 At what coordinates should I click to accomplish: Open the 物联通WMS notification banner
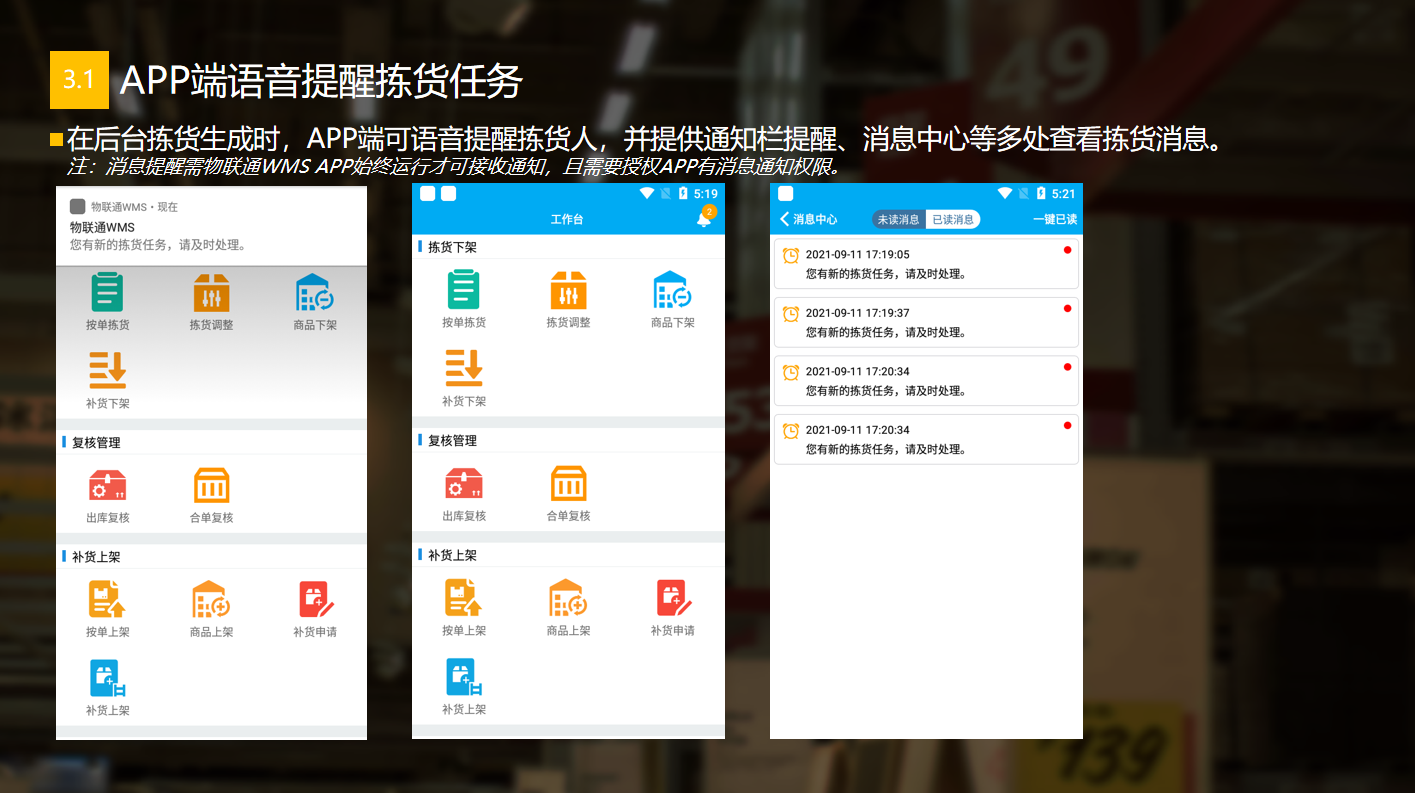click(x=211, y=228)
